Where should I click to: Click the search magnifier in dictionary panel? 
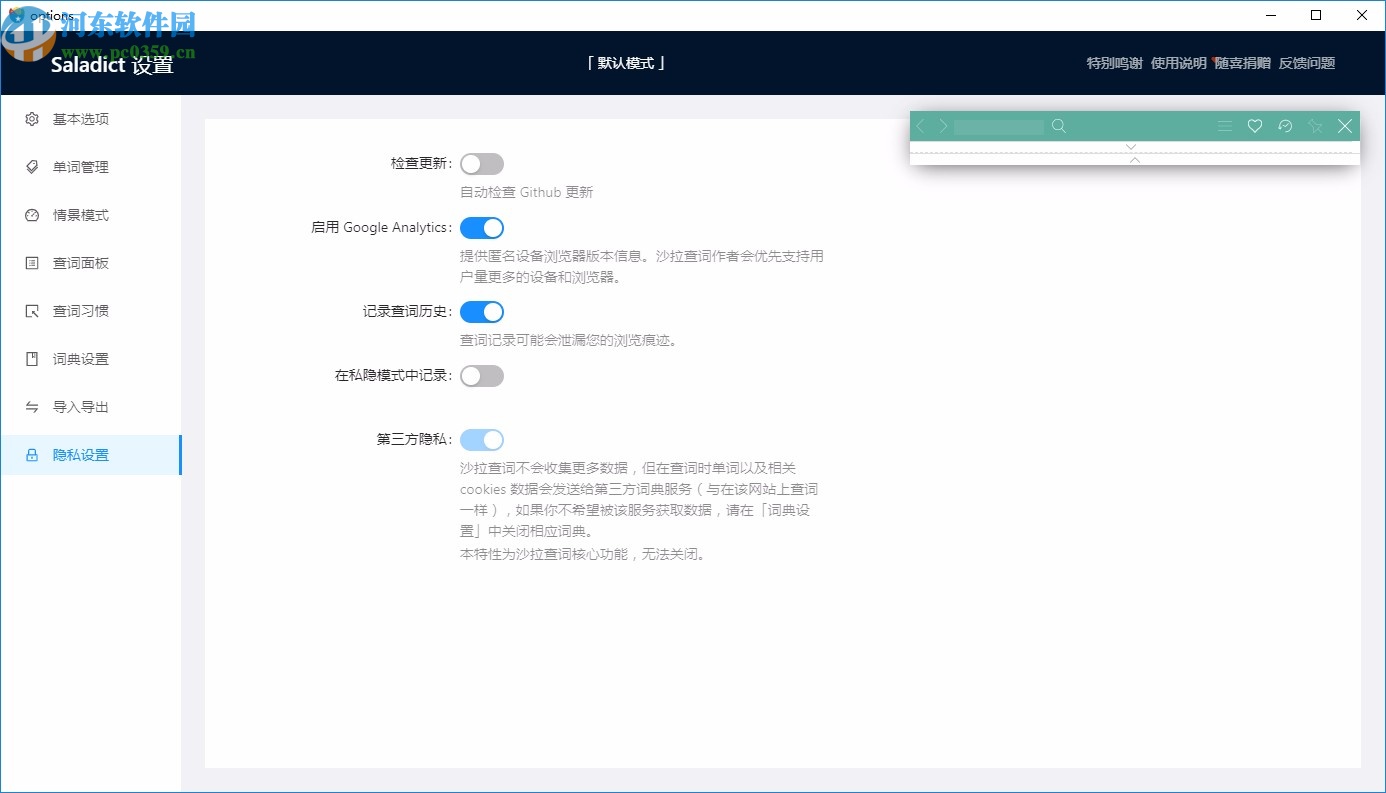coord(1059,126)
